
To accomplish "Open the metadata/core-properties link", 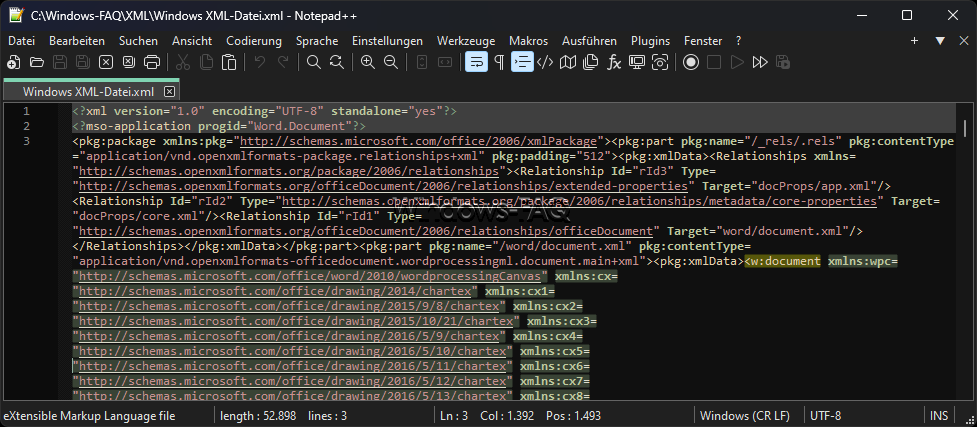I will tap(579, 201).
